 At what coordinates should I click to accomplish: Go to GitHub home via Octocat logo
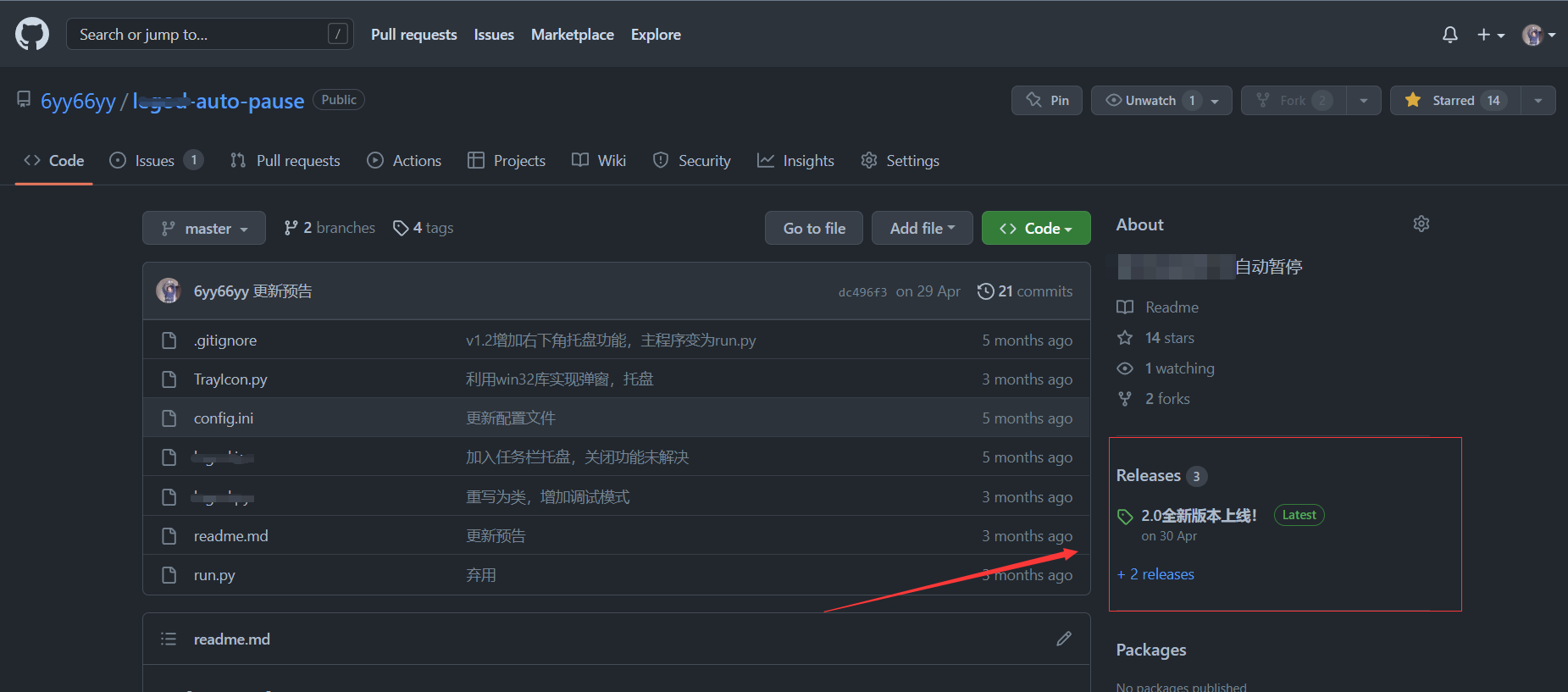tap(32, 35)
